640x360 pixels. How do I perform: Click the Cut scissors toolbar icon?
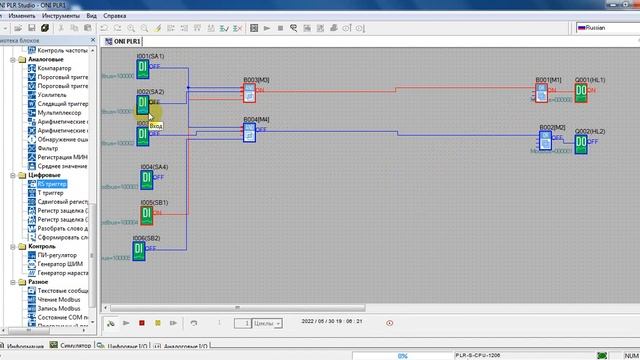(61, 28)
